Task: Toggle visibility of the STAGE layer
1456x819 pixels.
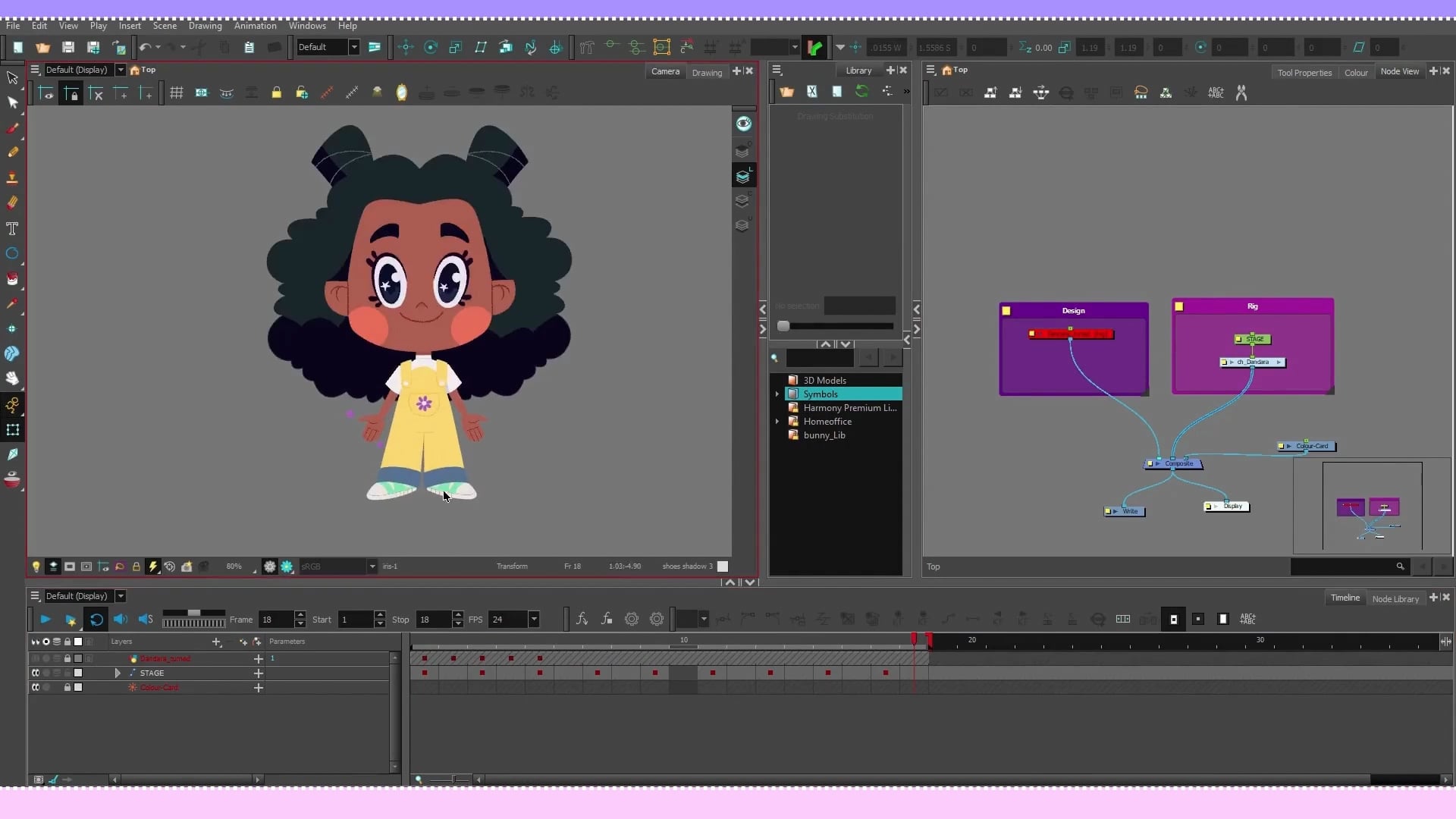Action: click(35, 673)
